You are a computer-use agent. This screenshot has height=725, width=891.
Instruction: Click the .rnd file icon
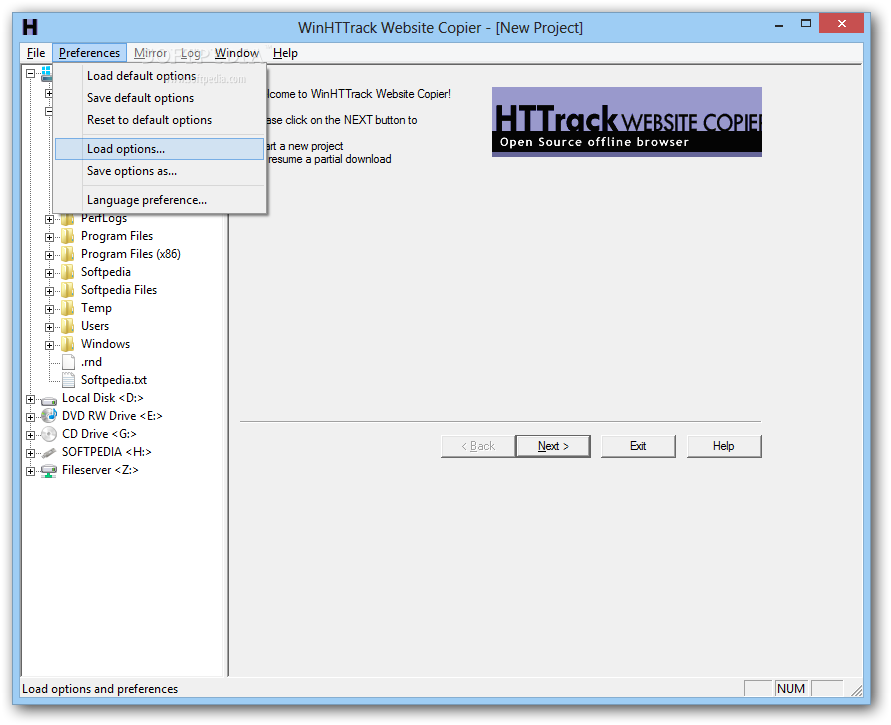point(68,362)
